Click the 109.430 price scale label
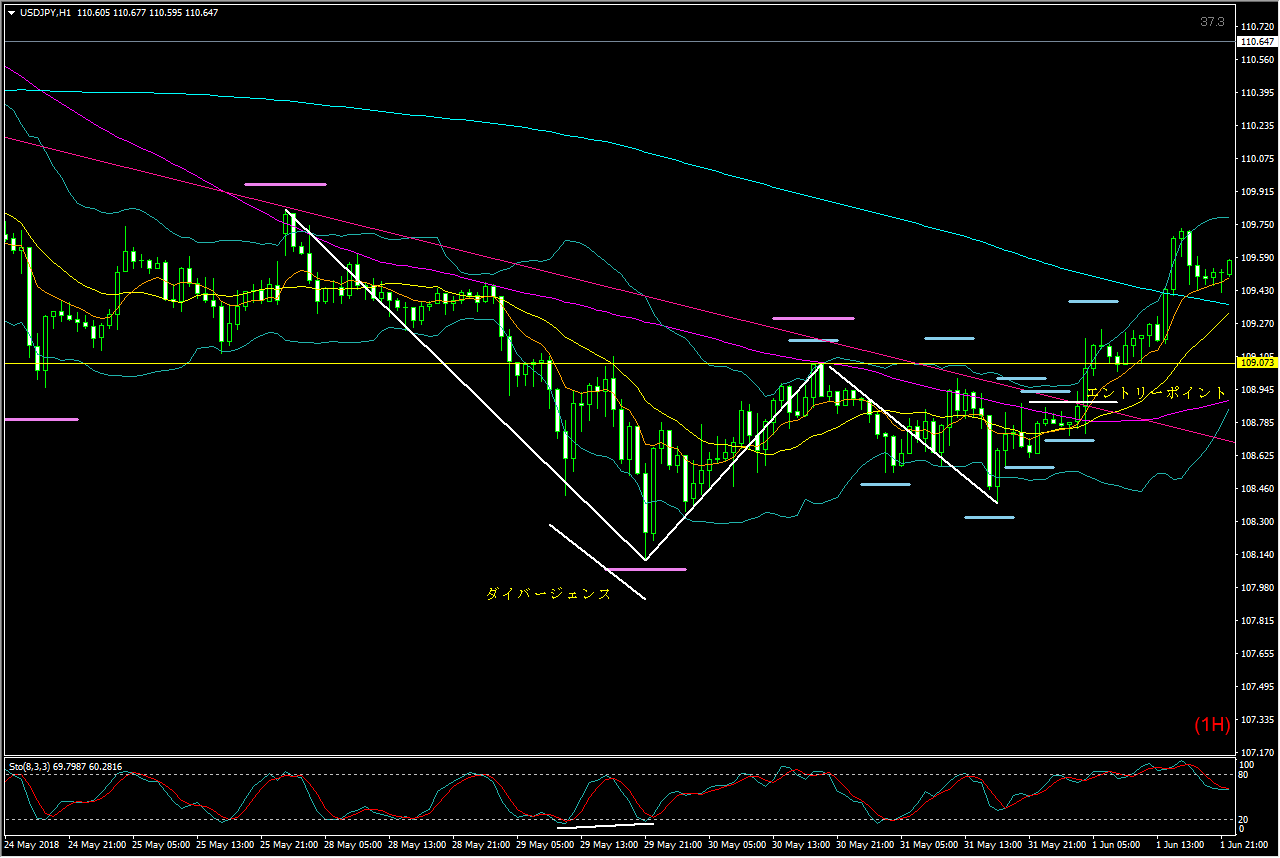Screen dimensions: 1280x858 click(x=1257, y=291)
